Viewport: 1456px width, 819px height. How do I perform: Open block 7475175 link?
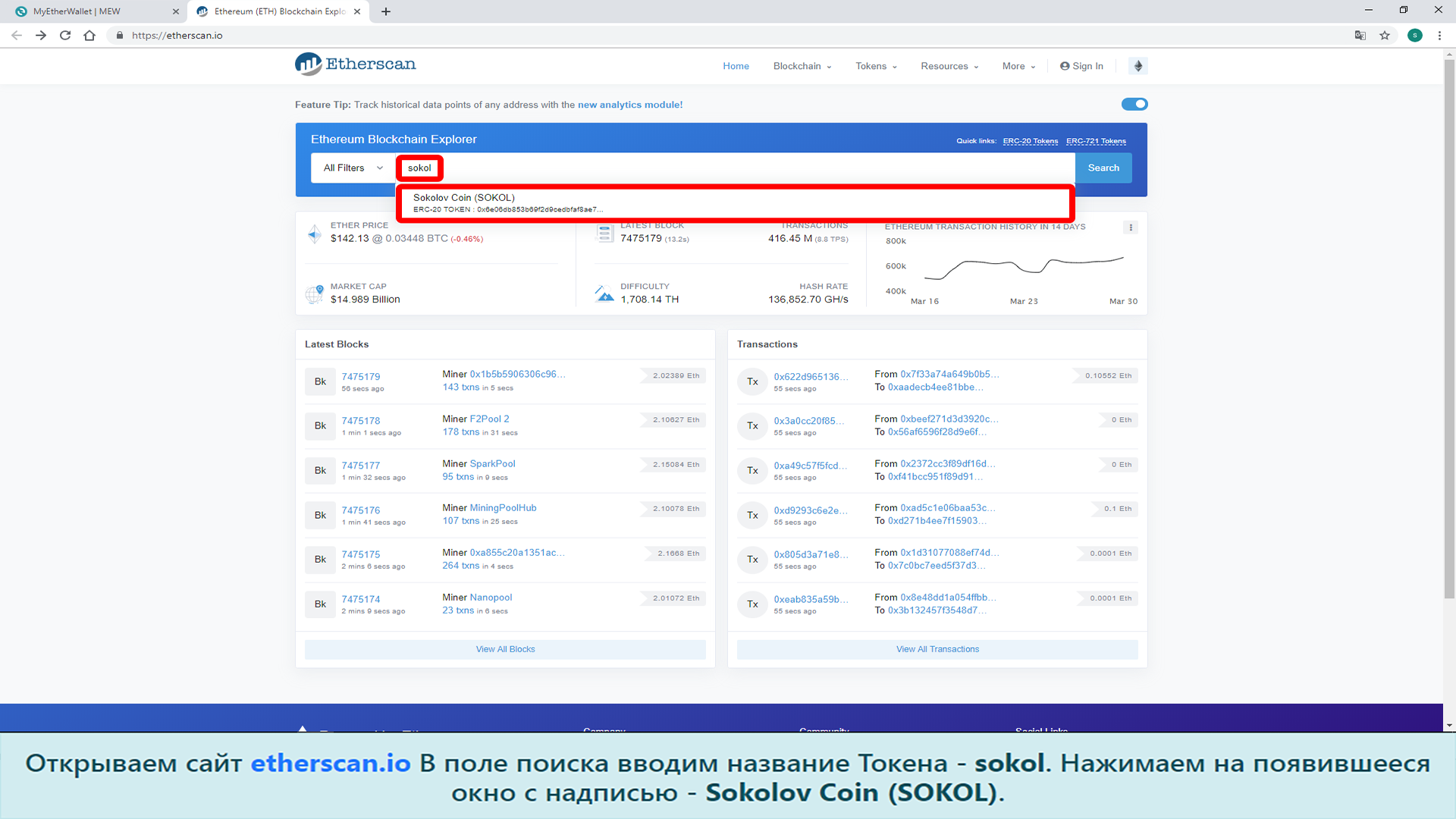pos(361,554)
